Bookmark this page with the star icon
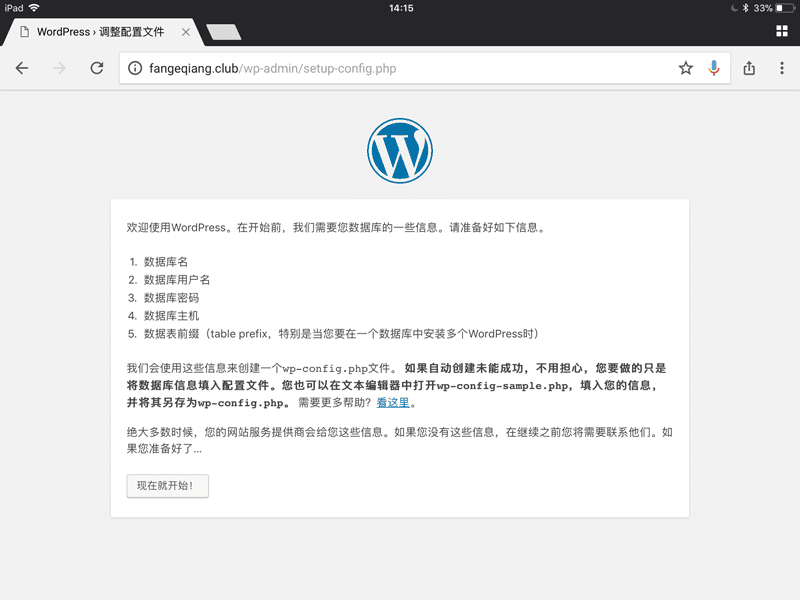The image size is (800, 600). click(686, 68)
